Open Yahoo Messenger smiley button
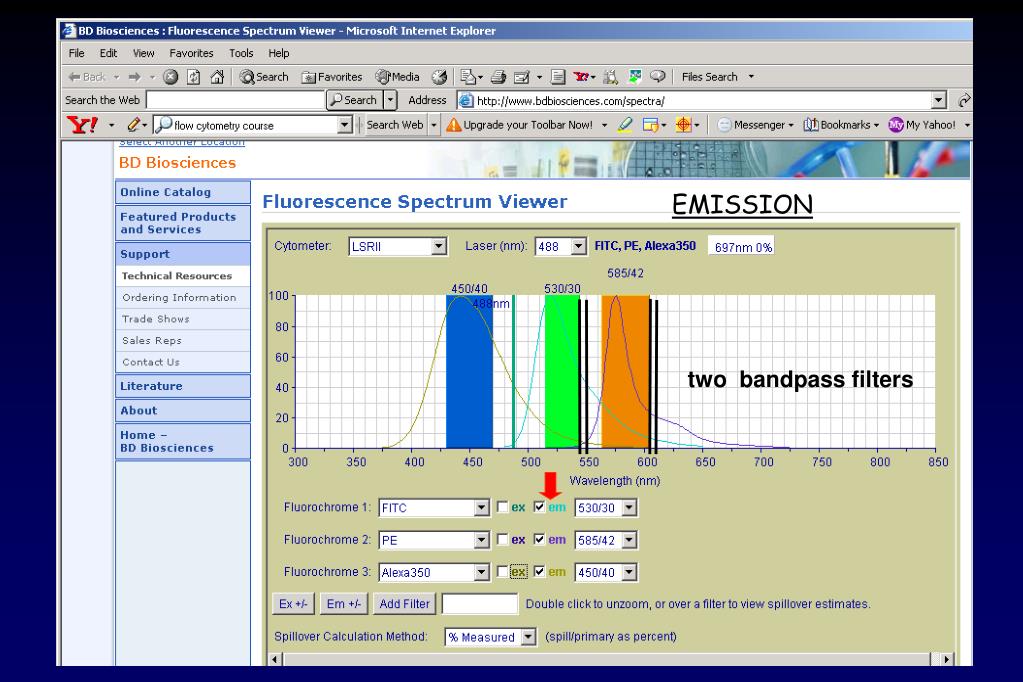Image resolution: width=1023 pixels, height=682 pixels. (754, 125)
